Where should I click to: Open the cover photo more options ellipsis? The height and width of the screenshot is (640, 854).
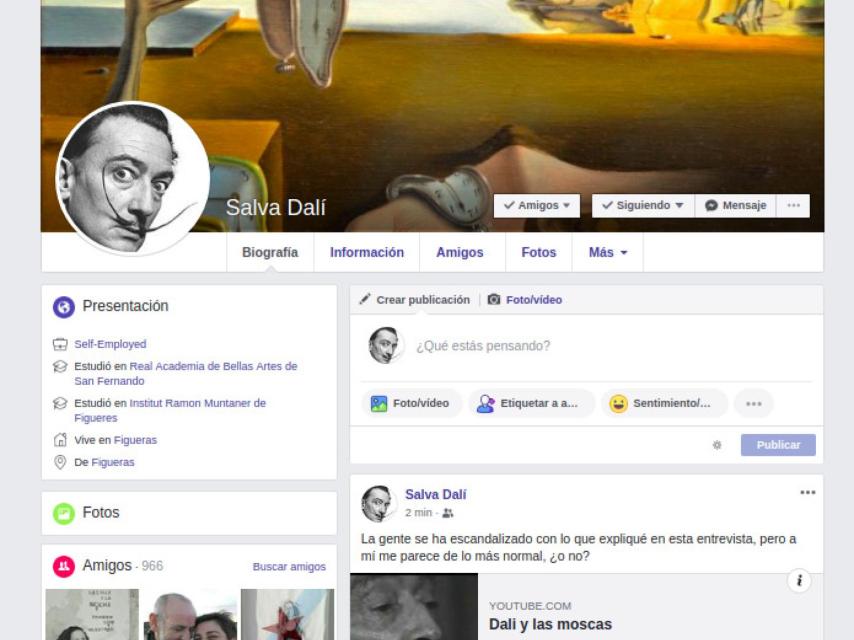click(793, 205)
